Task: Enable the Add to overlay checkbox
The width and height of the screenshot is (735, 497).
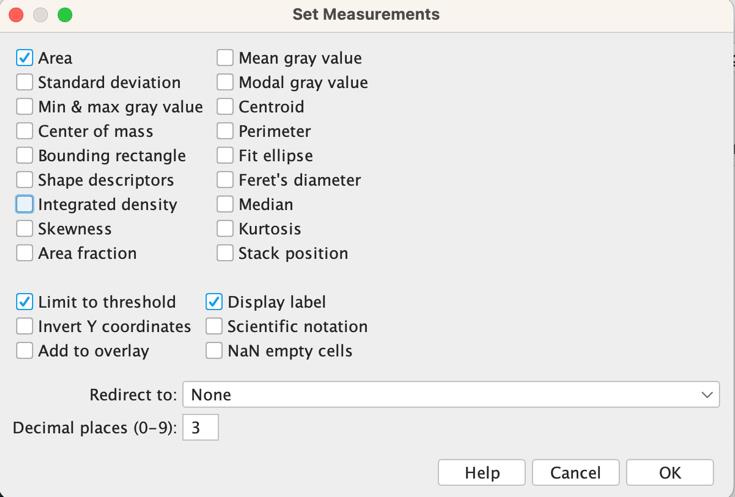Action: (x=24, y=351)
